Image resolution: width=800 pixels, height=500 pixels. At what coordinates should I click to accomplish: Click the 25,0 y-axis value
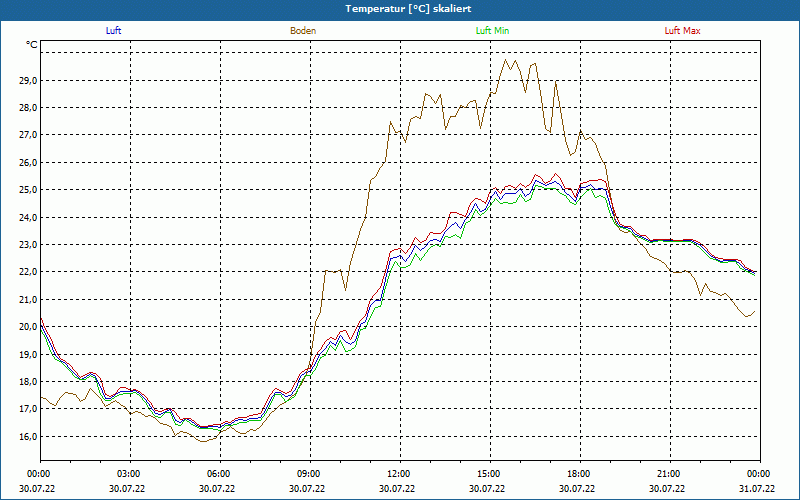(x=29, y=190)
